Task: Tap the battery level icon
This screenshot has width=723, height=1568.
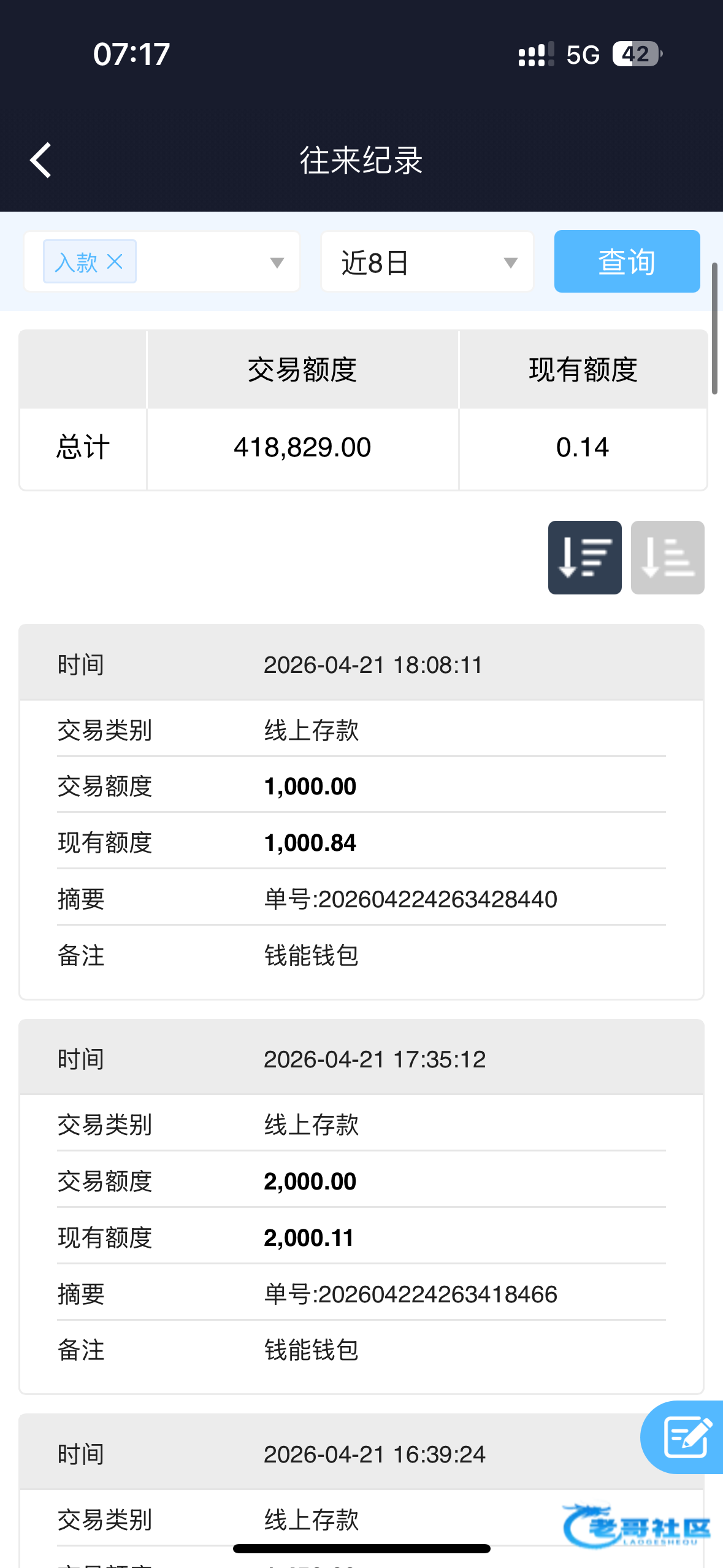Action: (637, 54)
